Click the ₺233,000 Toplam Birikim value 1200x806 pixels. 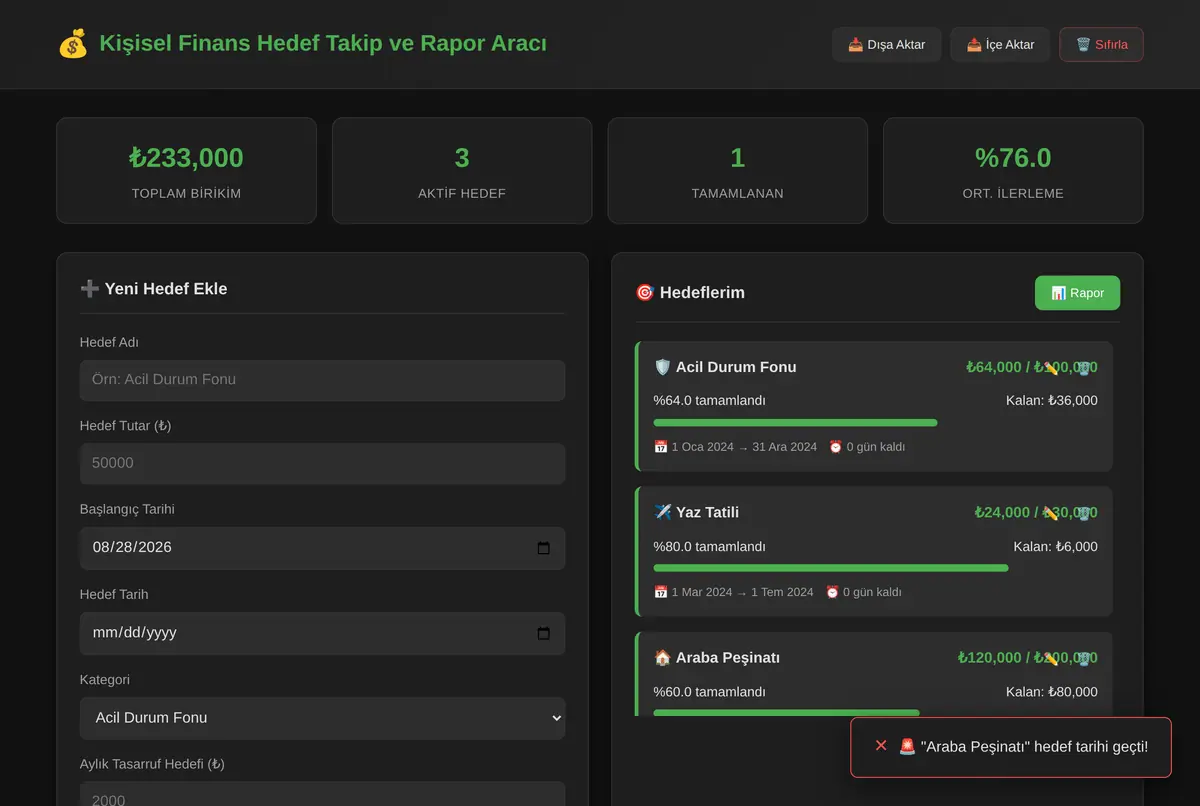(x=186, y=158)
